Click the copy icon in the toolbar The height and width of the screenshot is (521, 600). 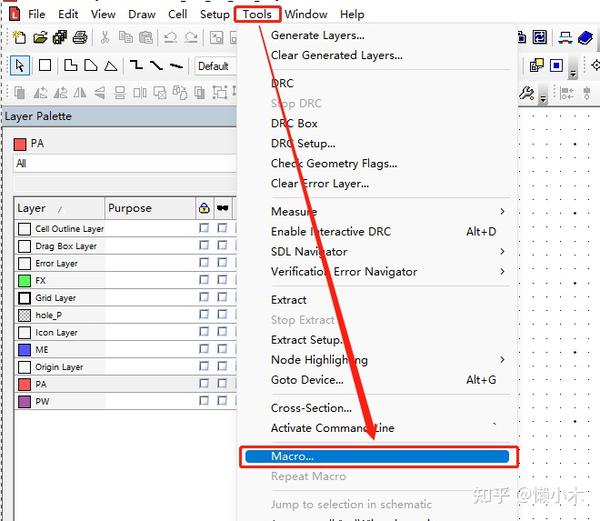pyautogui.click(x=126, y=37)
